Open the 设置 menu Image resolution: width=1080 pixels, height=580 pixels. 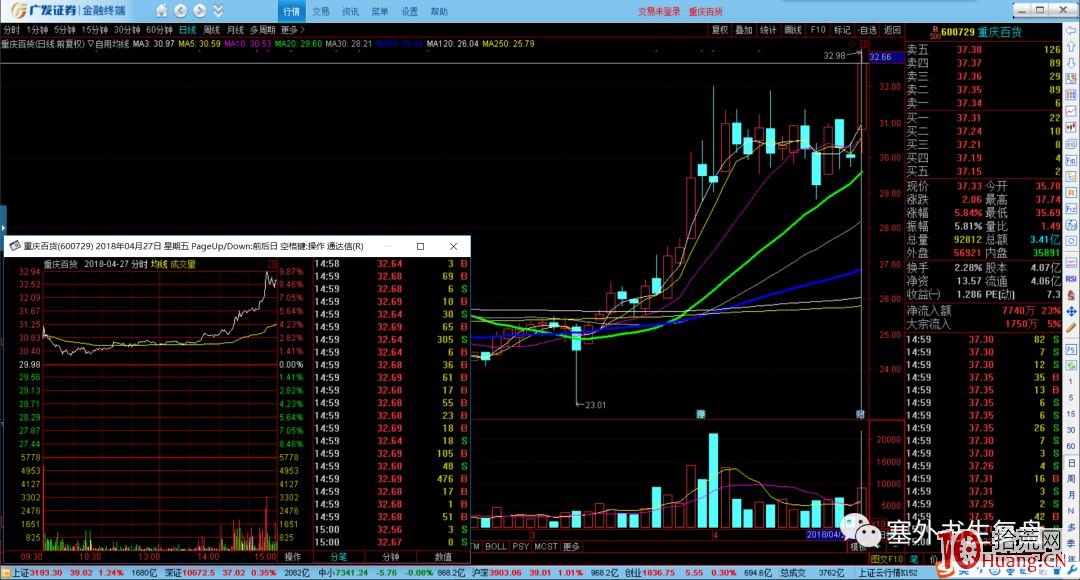(410, 11)
